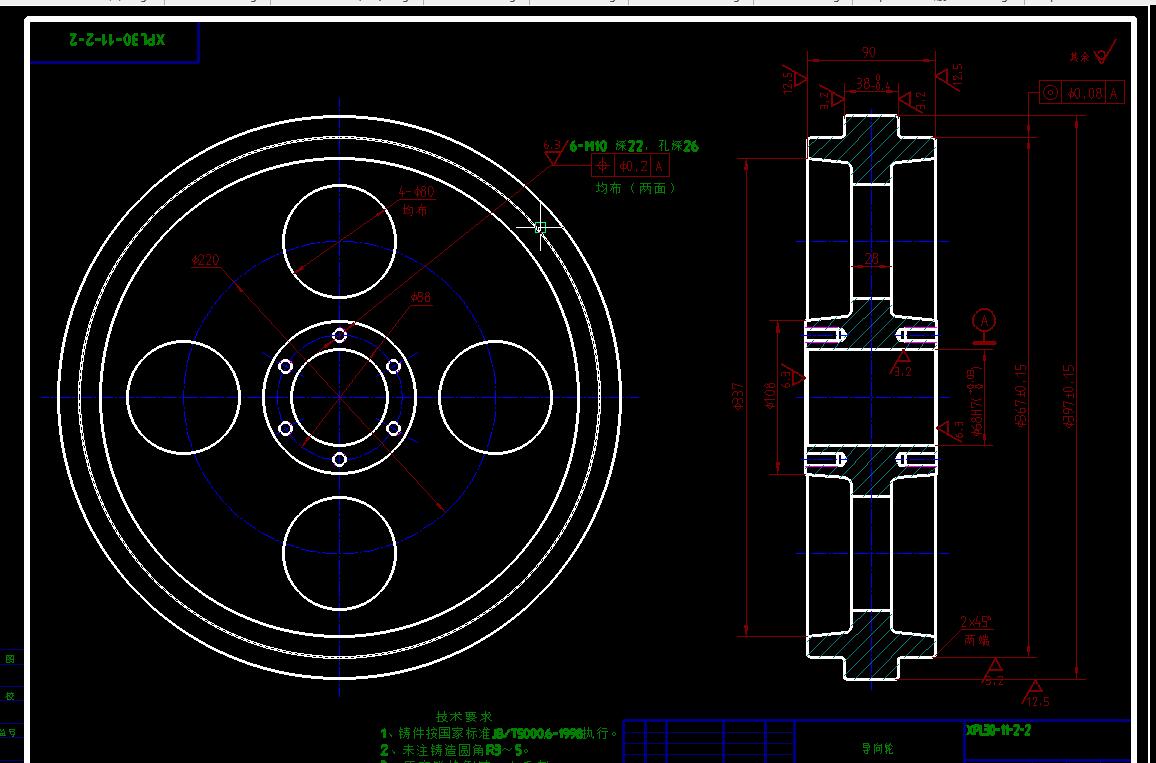Viewport: 1156px width, 763px height.
Task: Pick the 2×45° chamfer note
Action: click(x=977, y=622)
